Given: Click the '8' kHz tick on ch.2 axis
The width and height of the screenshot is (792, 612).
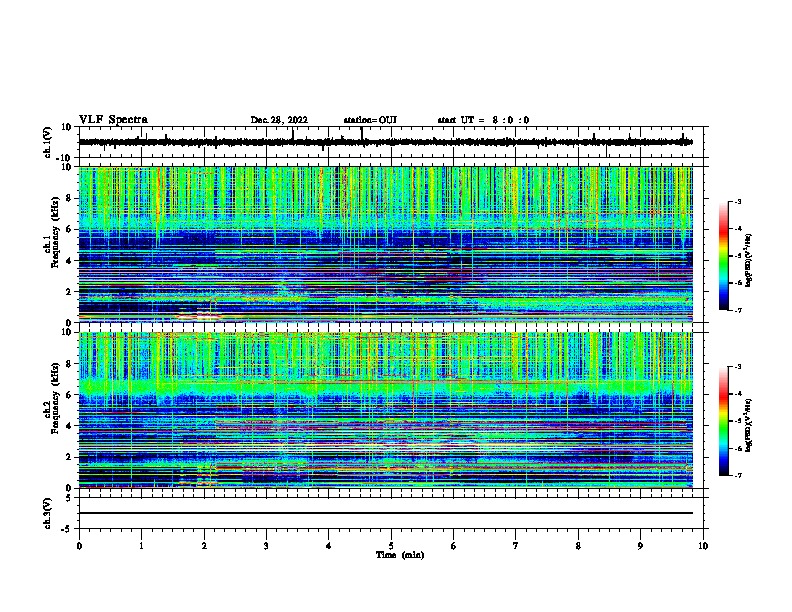Looking at the screenshot, I should (70, 364).
